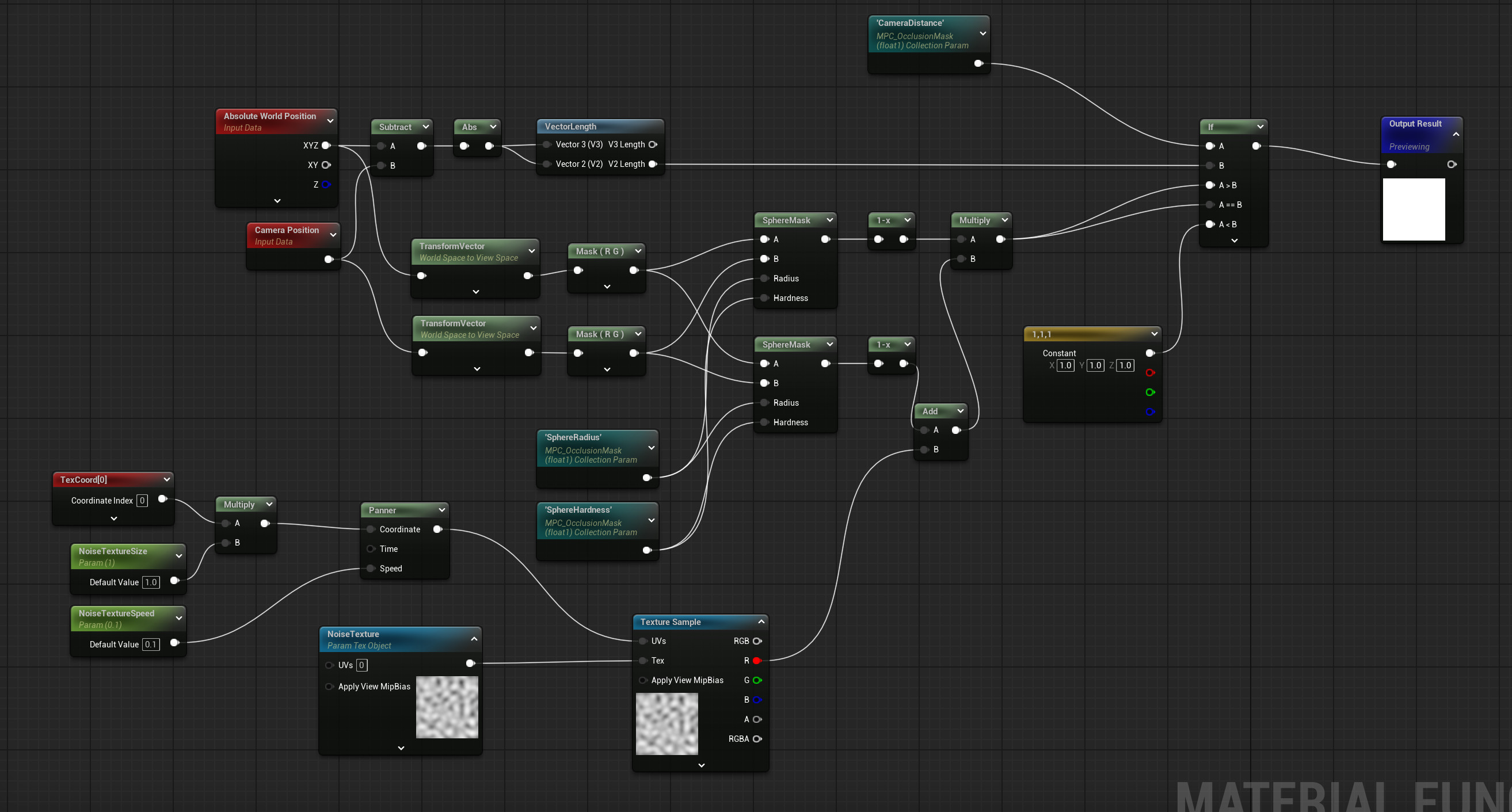Image resolution: width=1512 pixels, height=812 pixels.
Task: Click NoiseTexture UVs input pin
Action: coord(329,665)
